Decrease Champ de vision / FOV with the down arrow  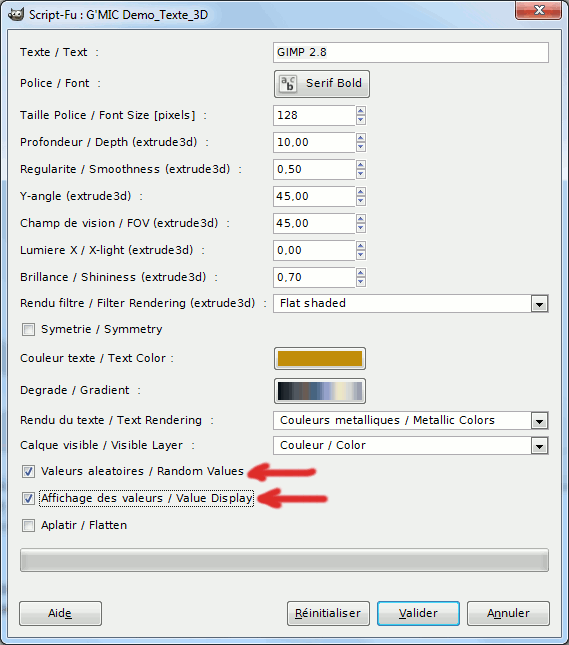pyautogui.click(x=361, y=228)
